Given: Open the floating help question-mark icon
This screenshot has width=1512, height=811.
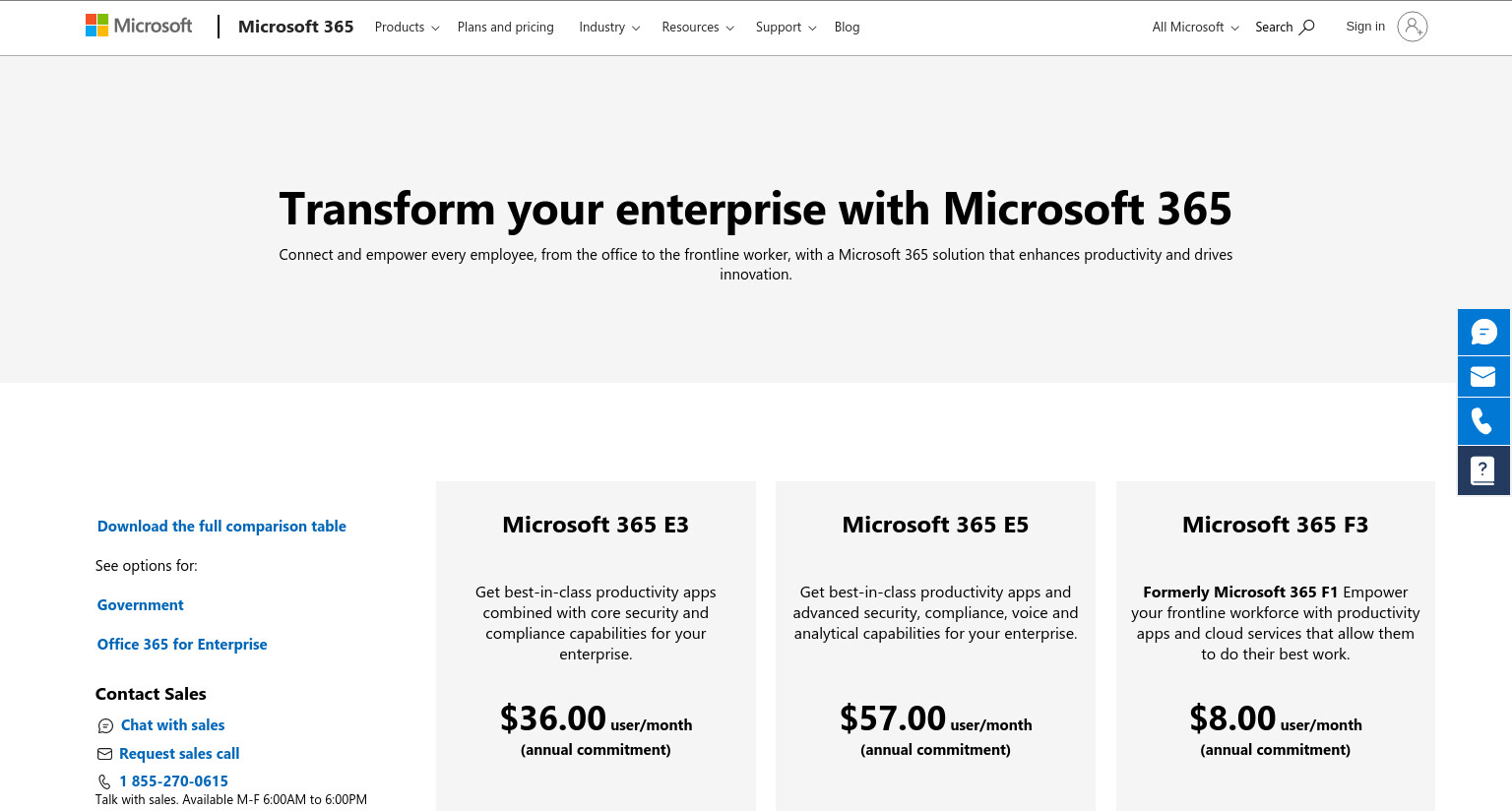Looking at the screenshot, I should tap(1483, 470).
